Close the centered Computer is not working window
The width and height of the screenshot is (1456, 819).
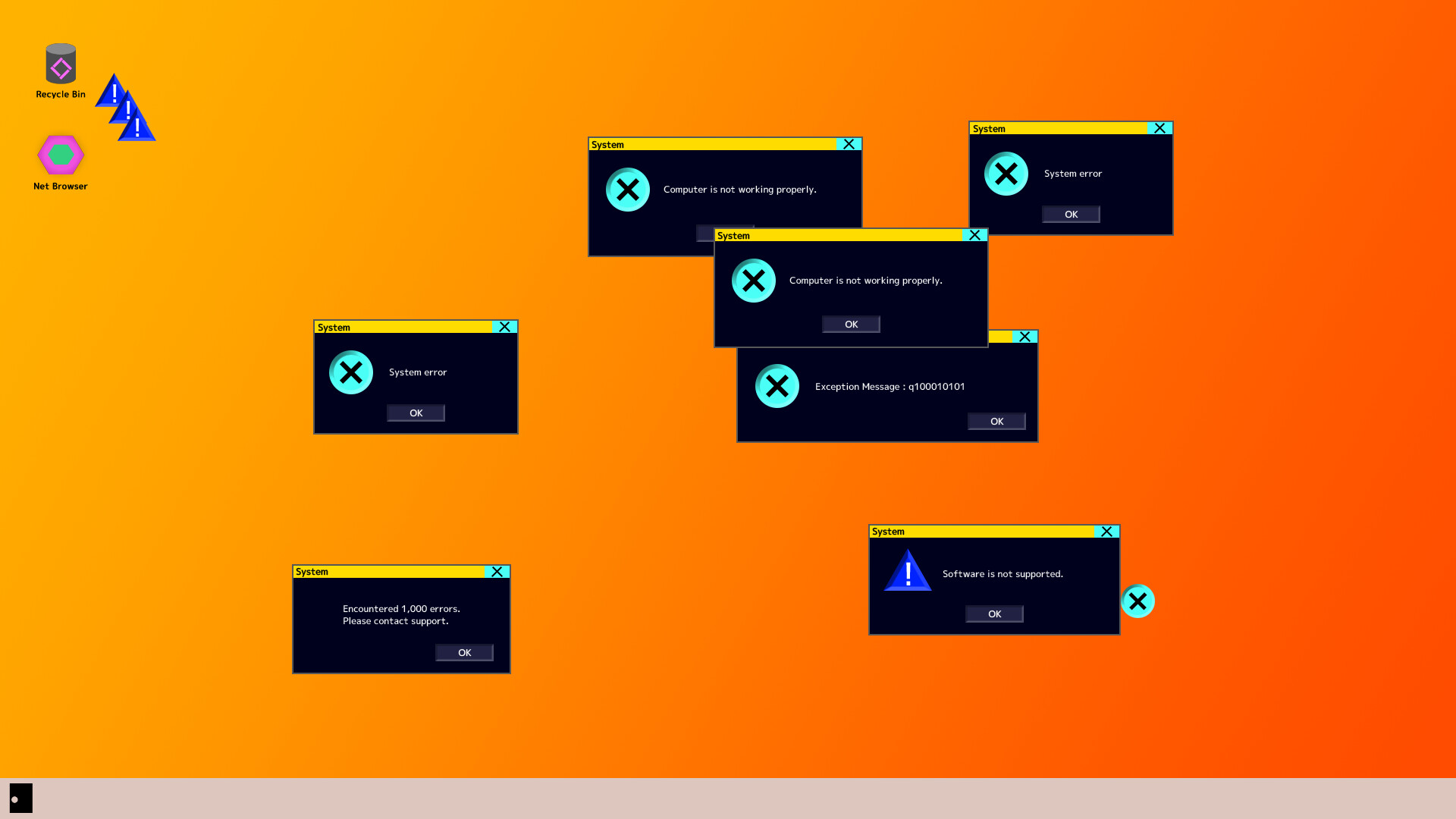tap(975, 234)
